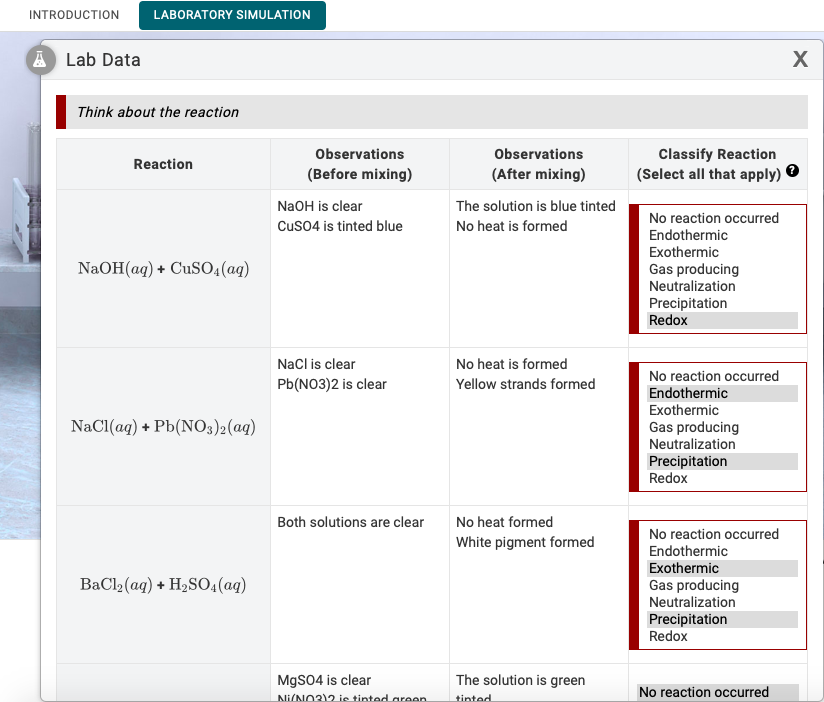The width and height of the screenshot is (824, 702).
Task: Click the Observations (After mixing) header
Action: [x=539, y=164]
